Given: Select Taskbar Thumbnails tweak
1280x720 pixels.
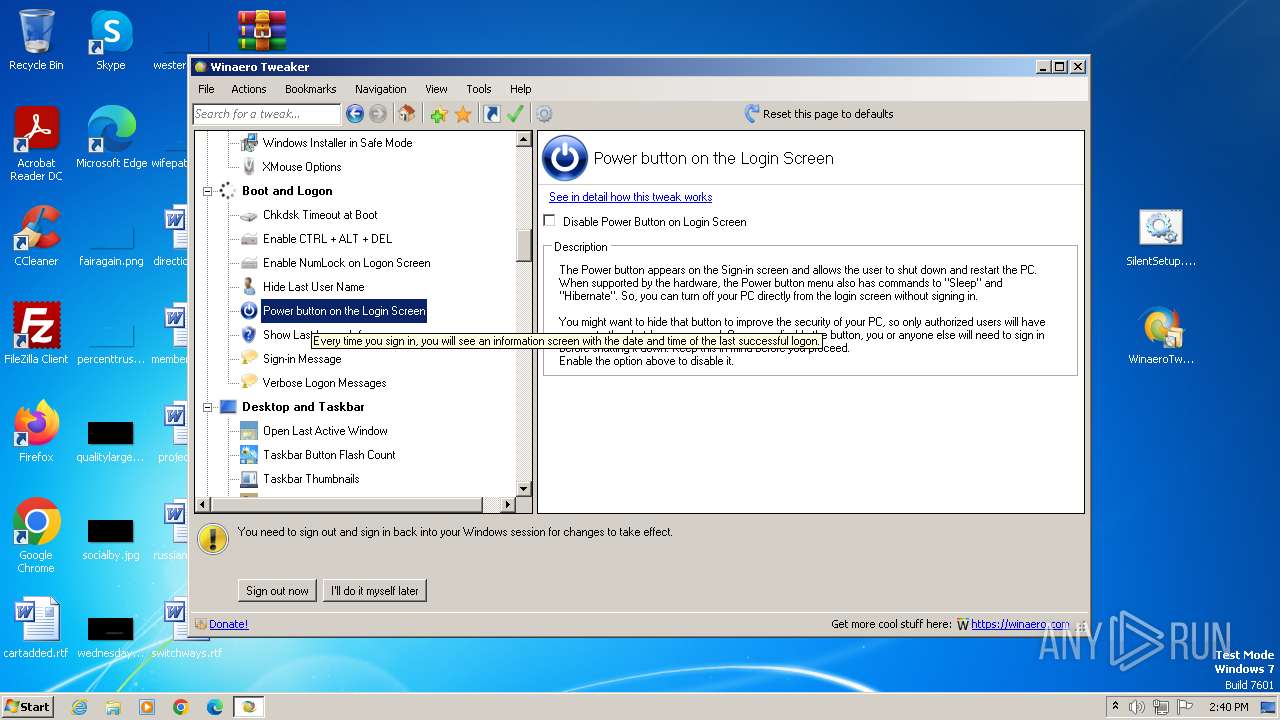Looking at the screenshot, I should coord(311,479).
